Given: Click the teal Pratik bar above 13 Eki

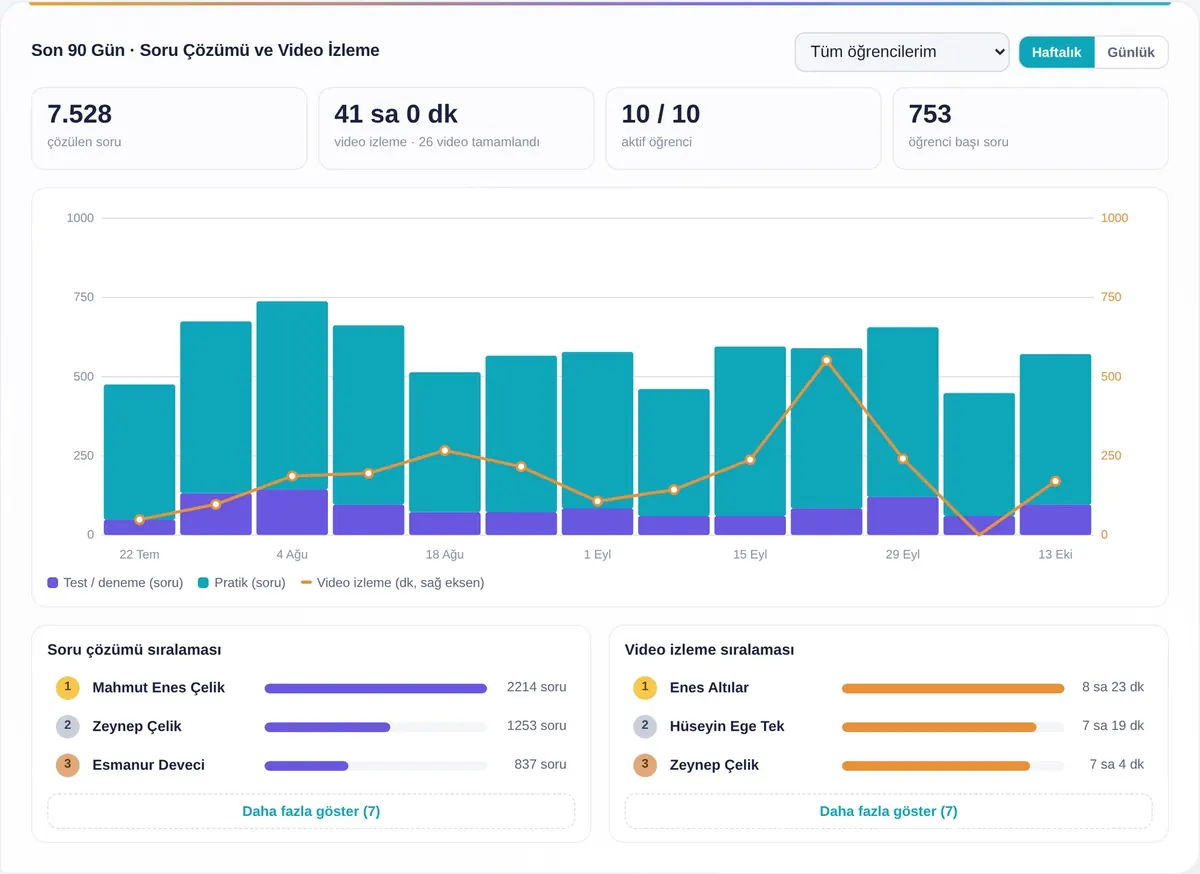Looking at the screenshot, I should (x=1055, y=430).
